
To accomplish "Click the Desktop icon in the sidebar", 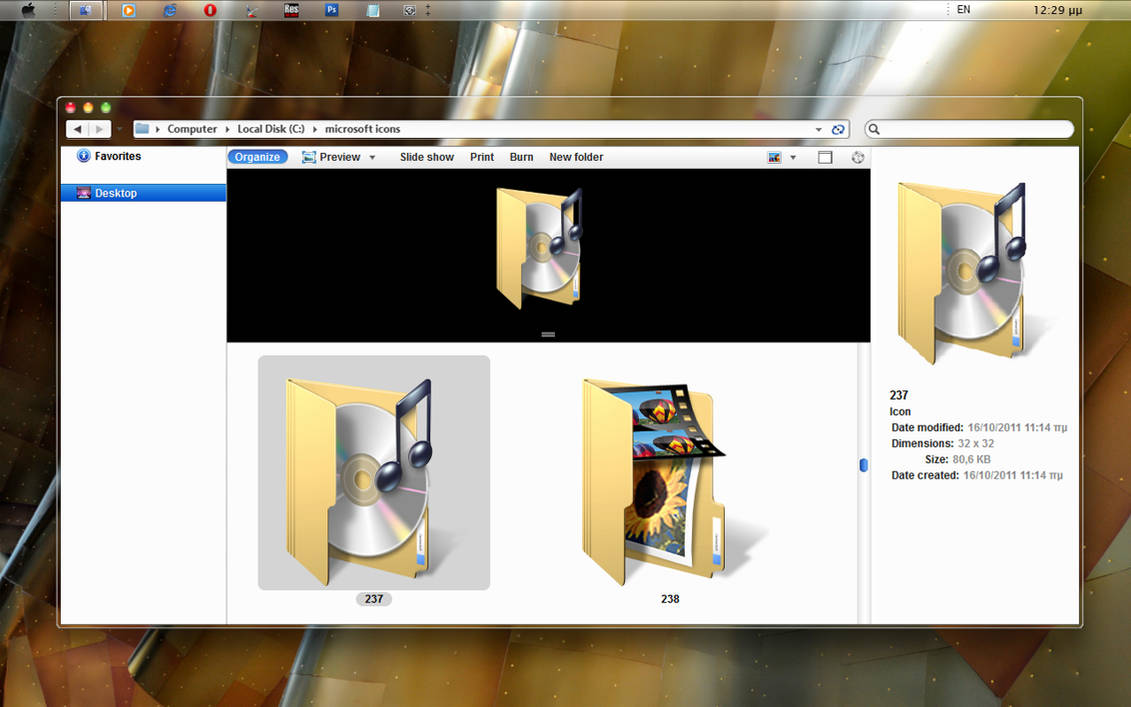I will (x=84, y=193).
